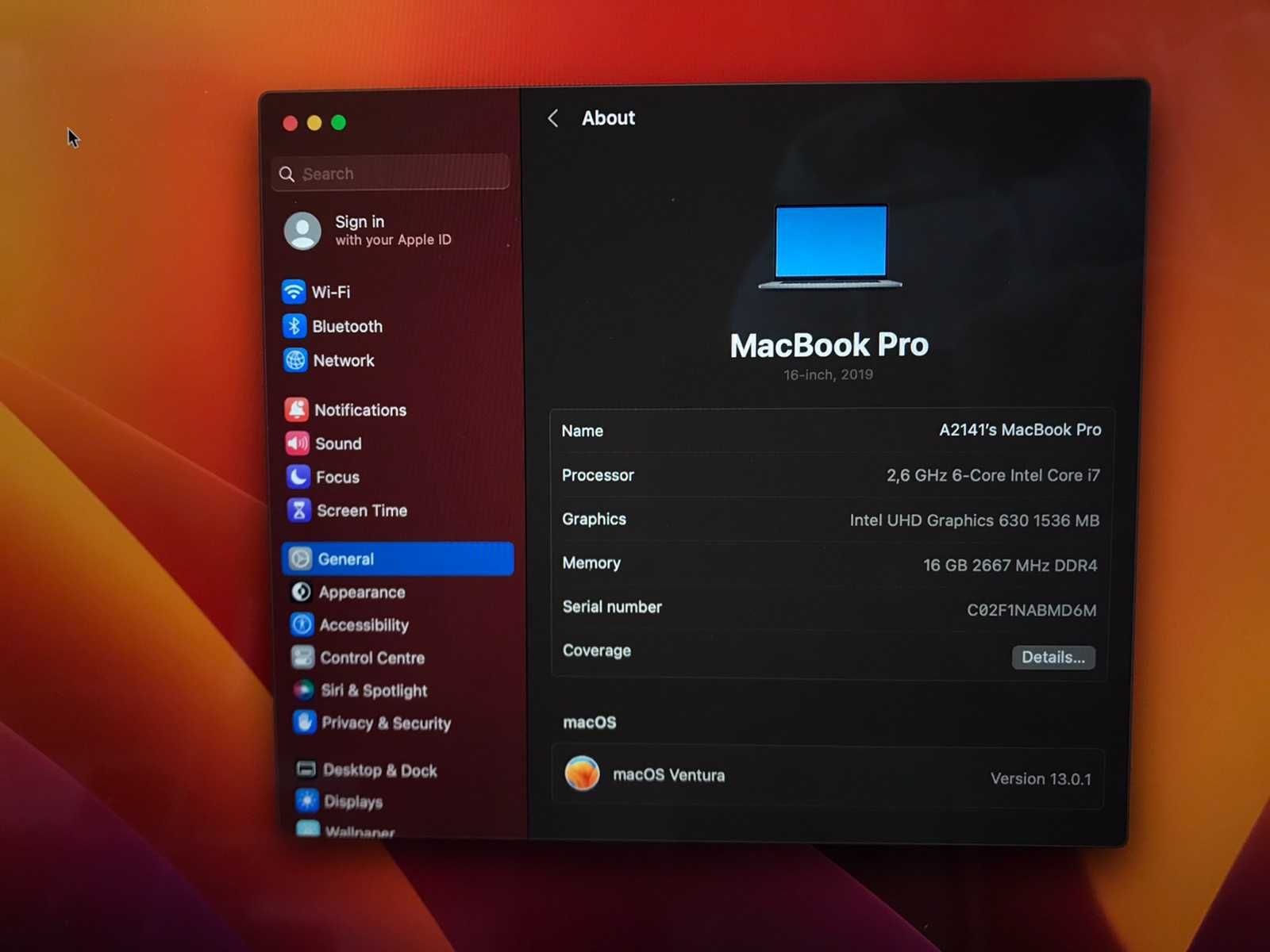Sign in with your Apple ID

click(392, 230)
